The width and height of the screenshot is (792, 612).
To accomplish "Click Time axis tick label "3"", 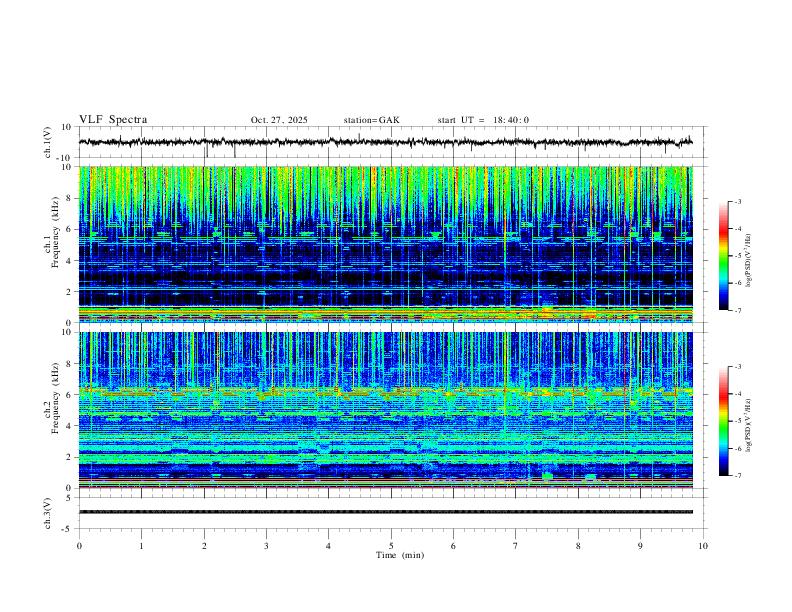I will tap(266, 546).
